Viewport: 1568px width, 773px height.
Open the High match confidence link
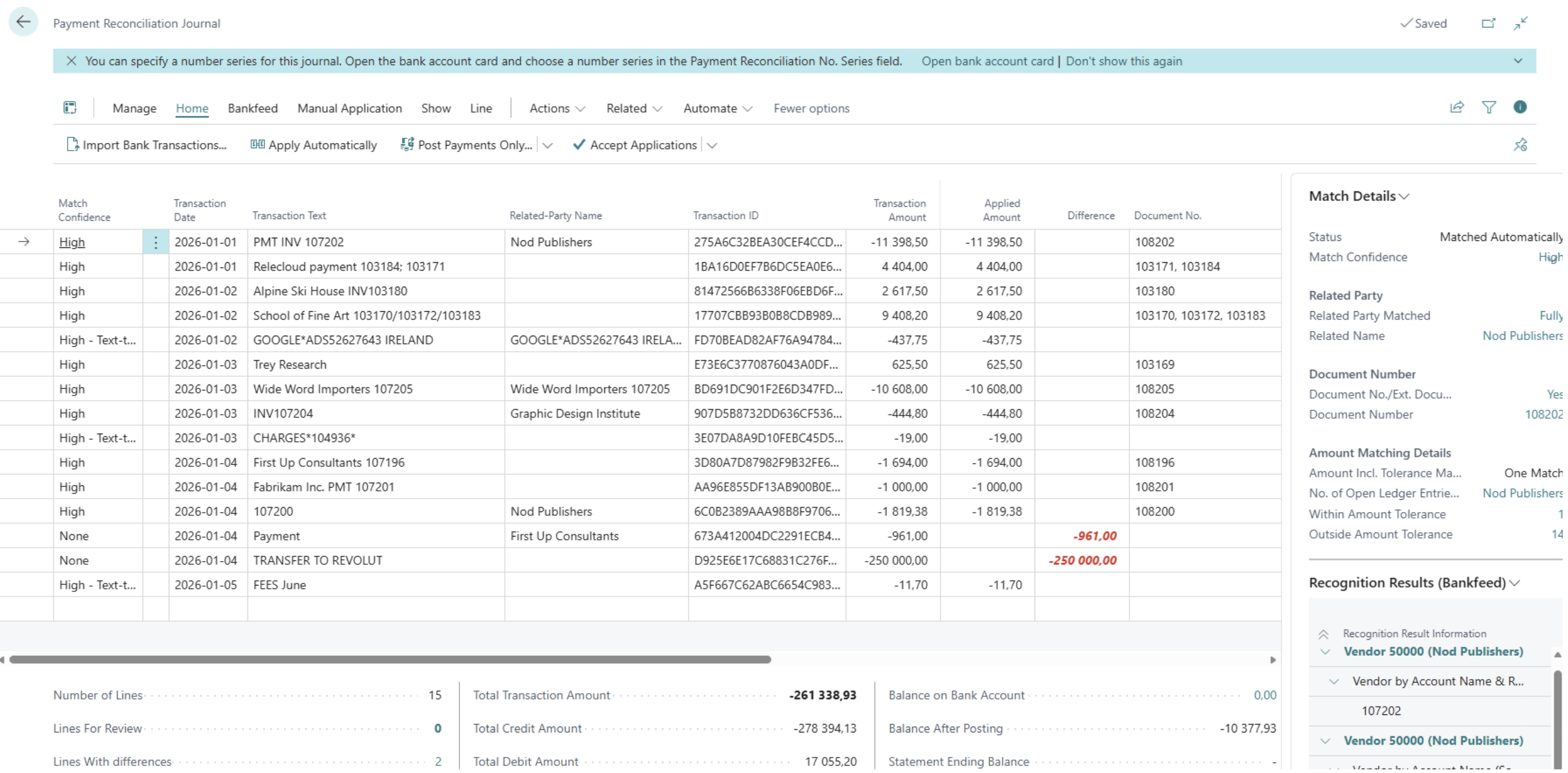pyautogui.click(x=72, y=242)
